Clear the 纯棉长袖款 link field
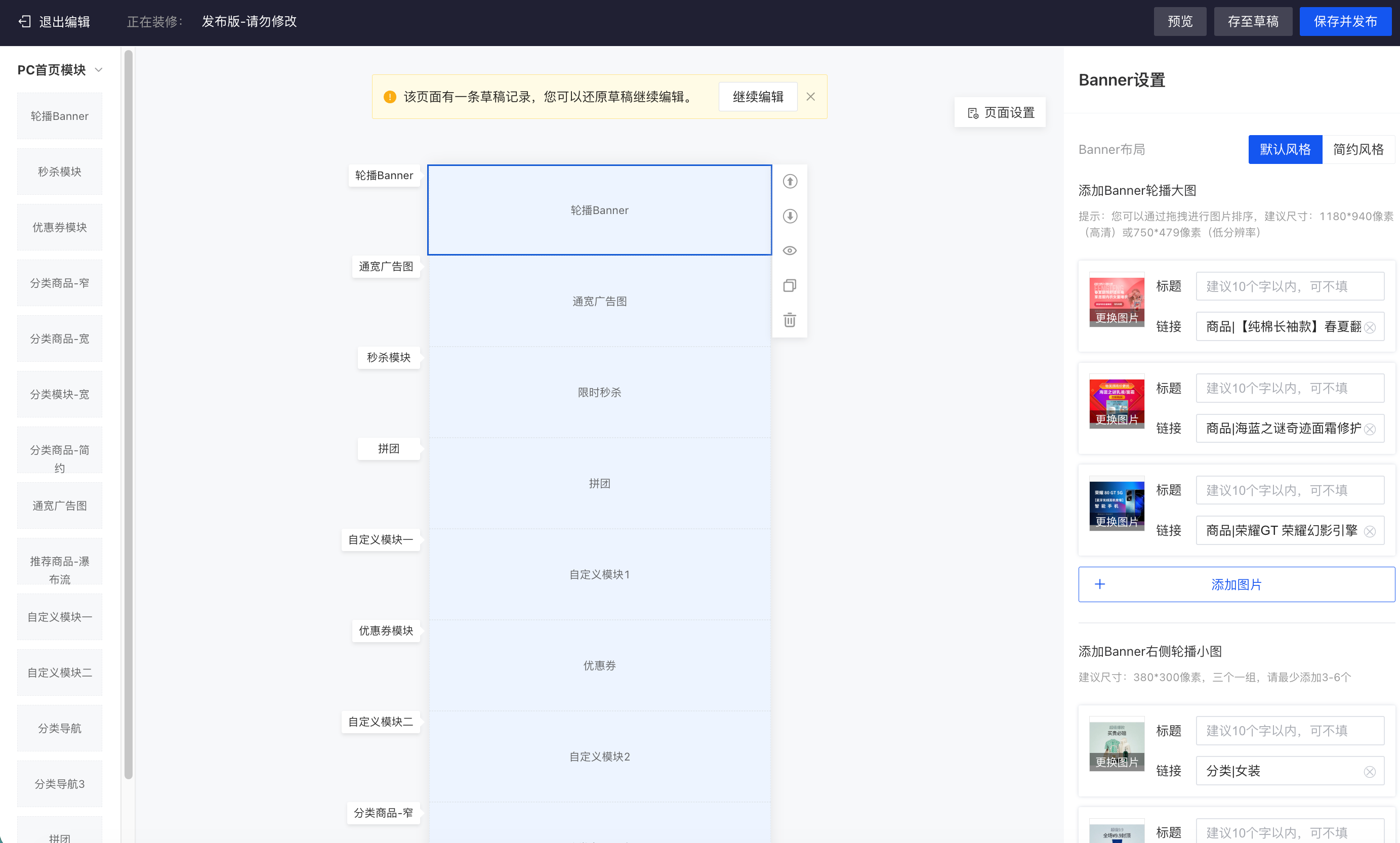 click(x=1370, y=327)
